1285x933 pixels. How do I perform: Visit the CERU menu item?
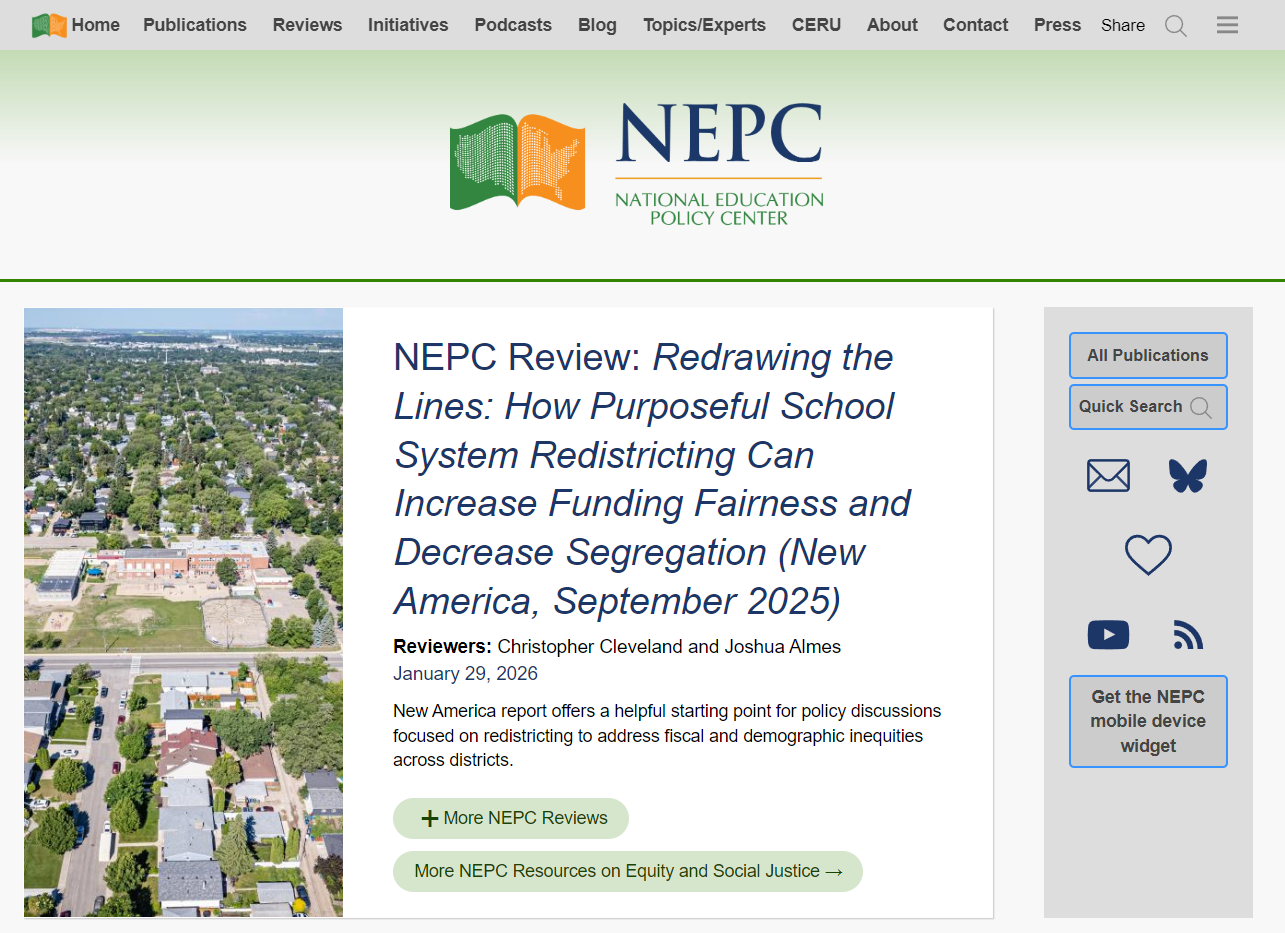tap(816, 25)
